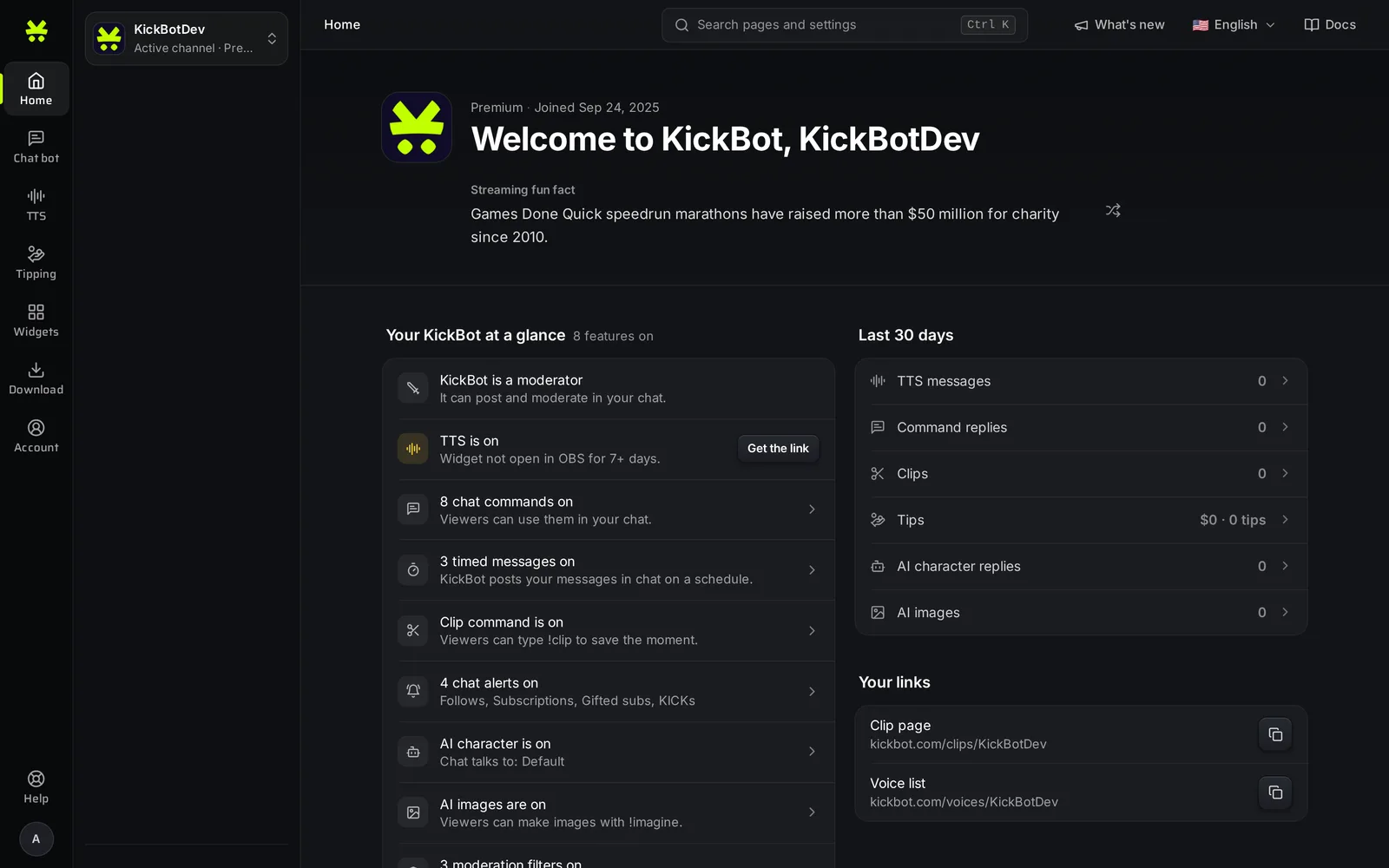Viewport: 1389px width, 868px height.
Task: Open the Tipping sidebar section
Action: coord(36,263)
